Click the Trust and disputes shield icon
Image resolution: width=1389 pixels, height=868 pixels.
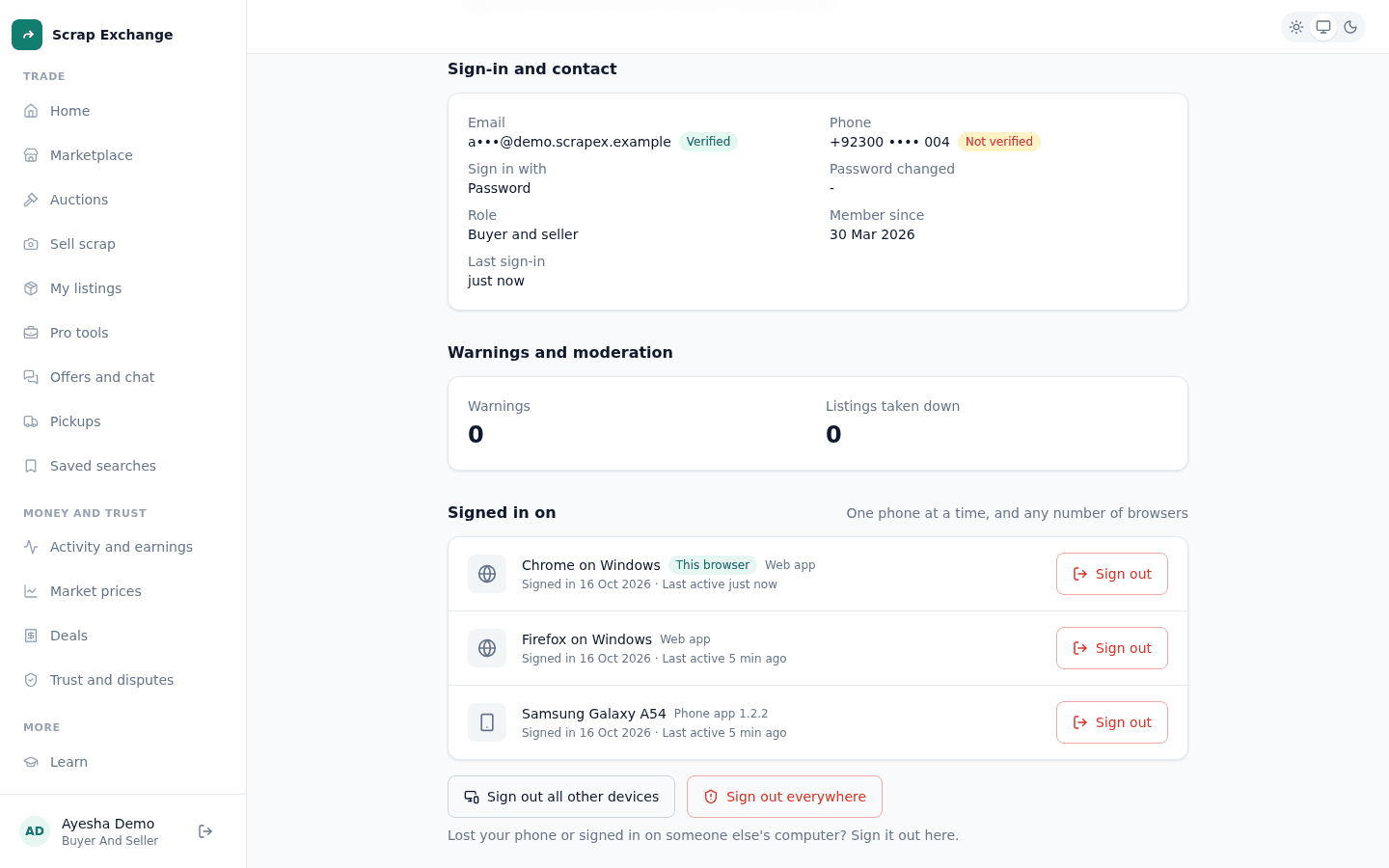coord(31,680)
